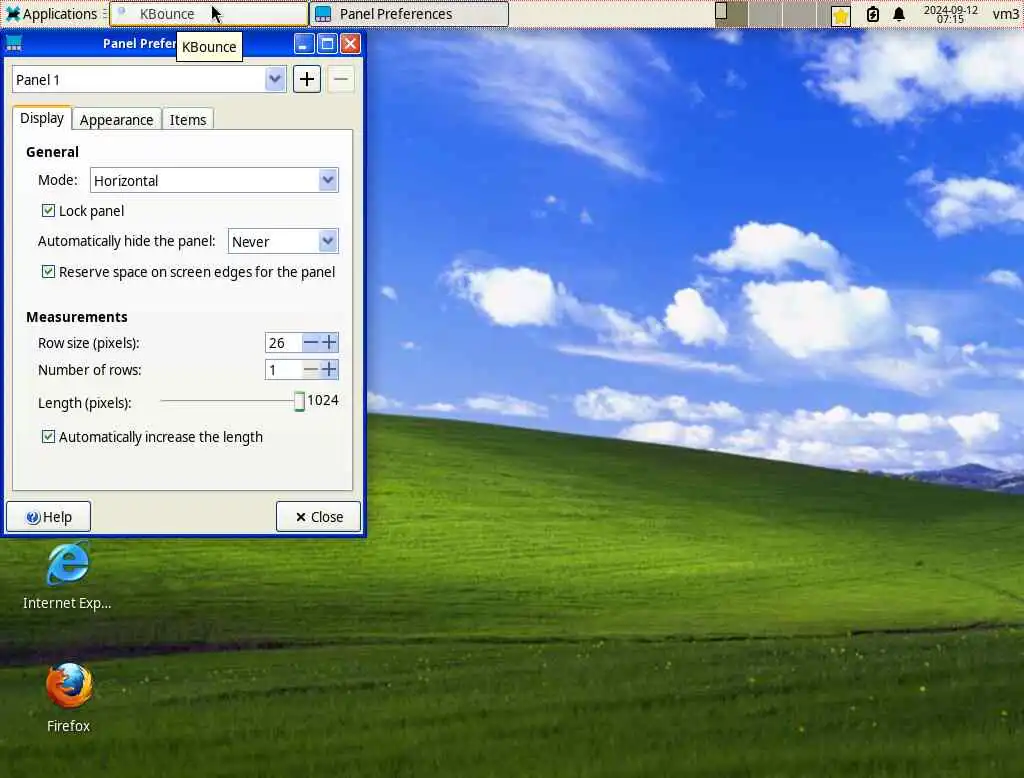Image resolution: width=1024 pixels, height=778 pixels.
Task: Select the Firefox desktop icon
Action: (69, 698)
